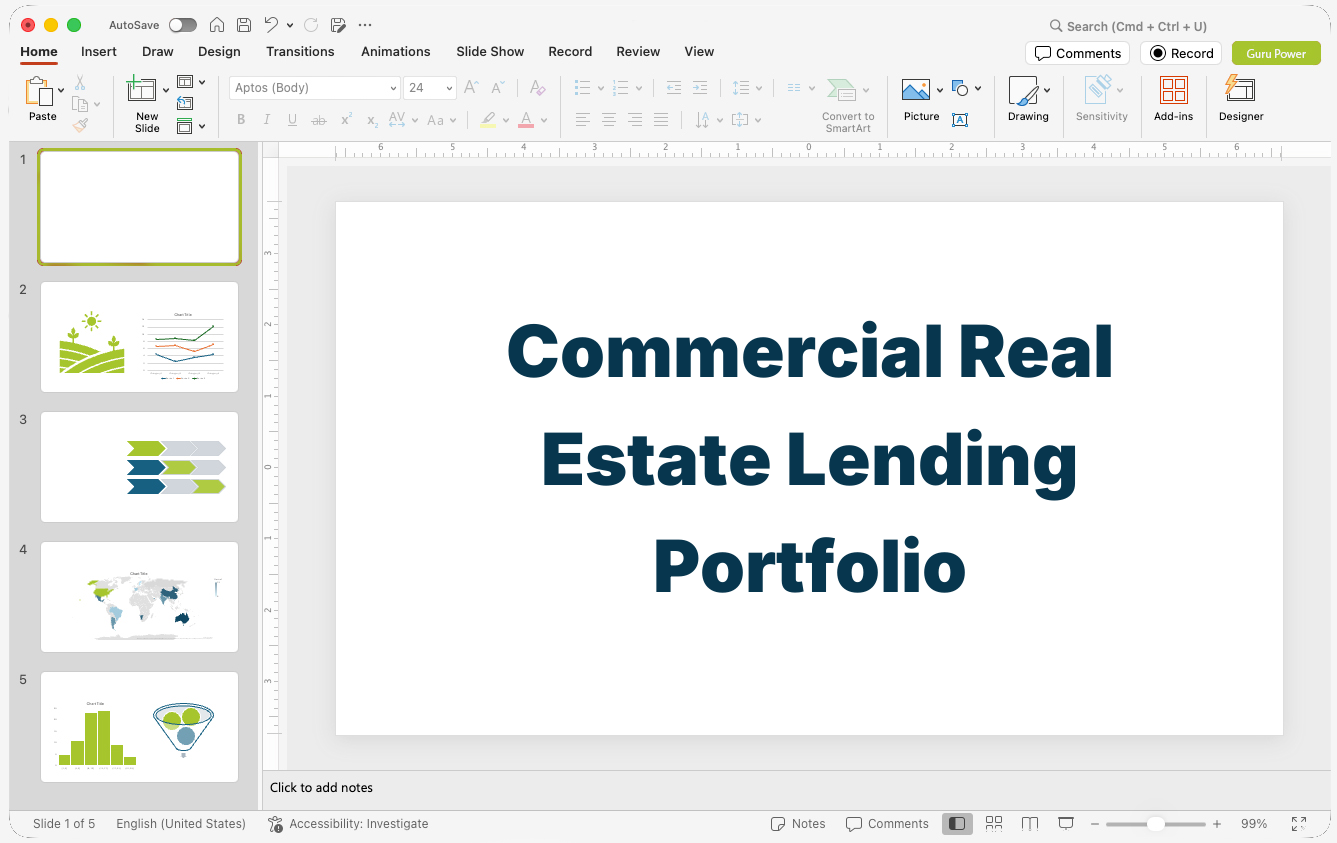This screenshot has height=843, width=1337.
Task: Toggle the AutoSave switch
Action: (x=182, y=25)
